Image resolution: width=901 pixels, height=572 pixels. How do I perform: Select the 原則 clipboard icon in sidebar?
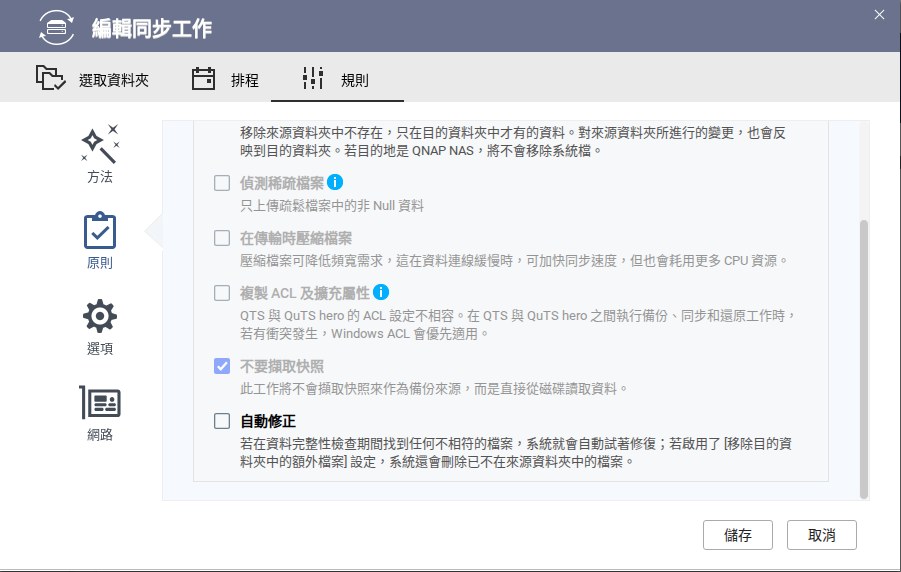[x=100, y=231]
